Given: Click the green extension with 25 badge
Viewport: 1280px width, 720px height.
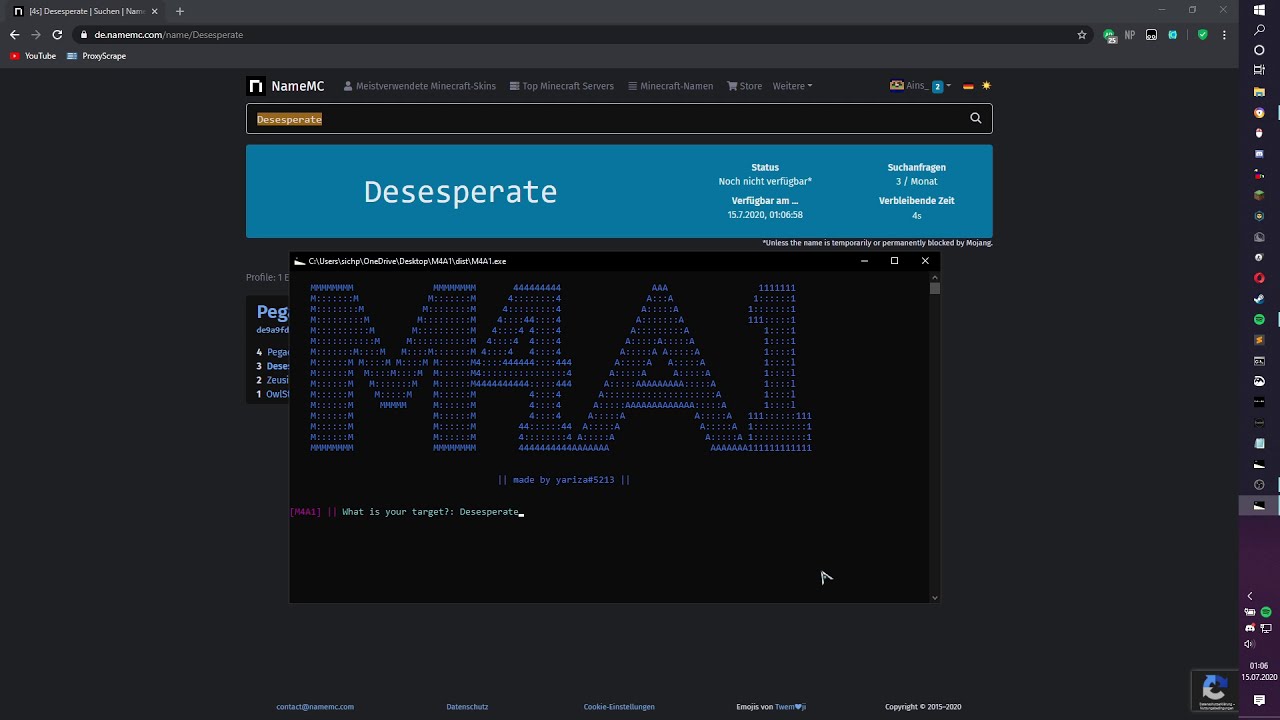Looking at the screenshot, I should [x=1110, y=35].
